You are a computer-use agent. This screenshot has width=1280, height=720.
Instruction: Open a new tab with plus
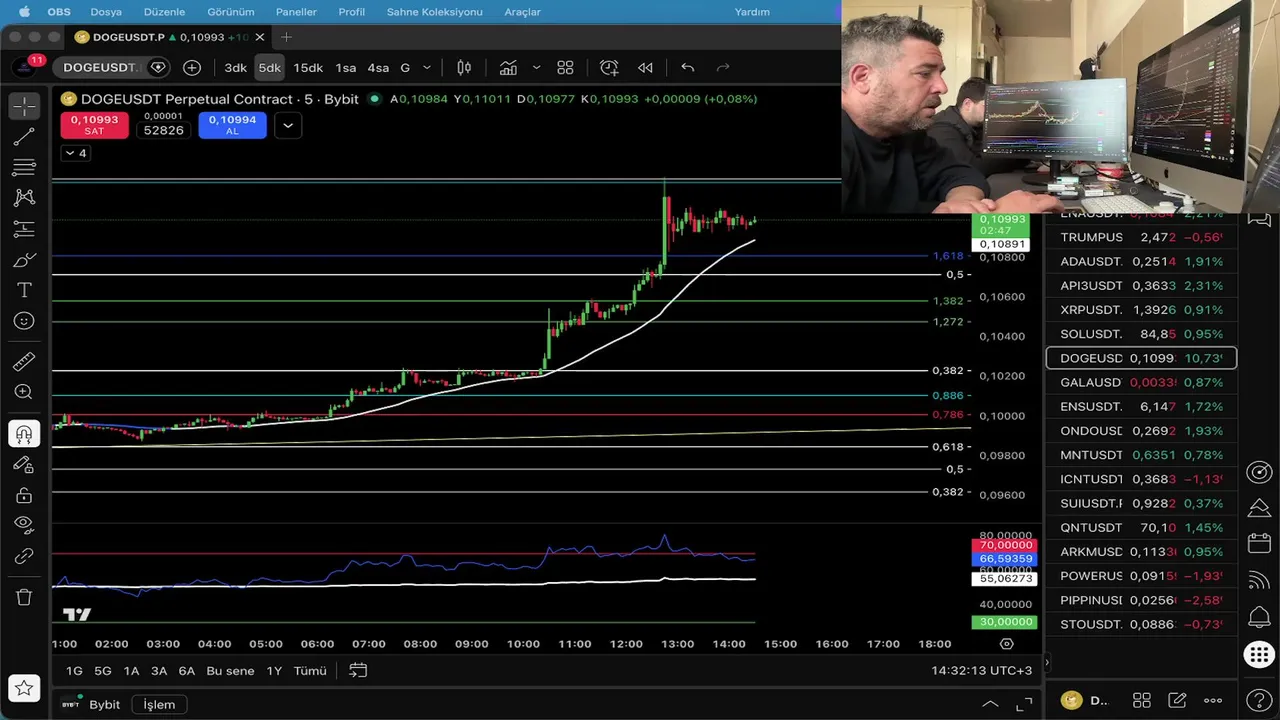pos(286,37)
